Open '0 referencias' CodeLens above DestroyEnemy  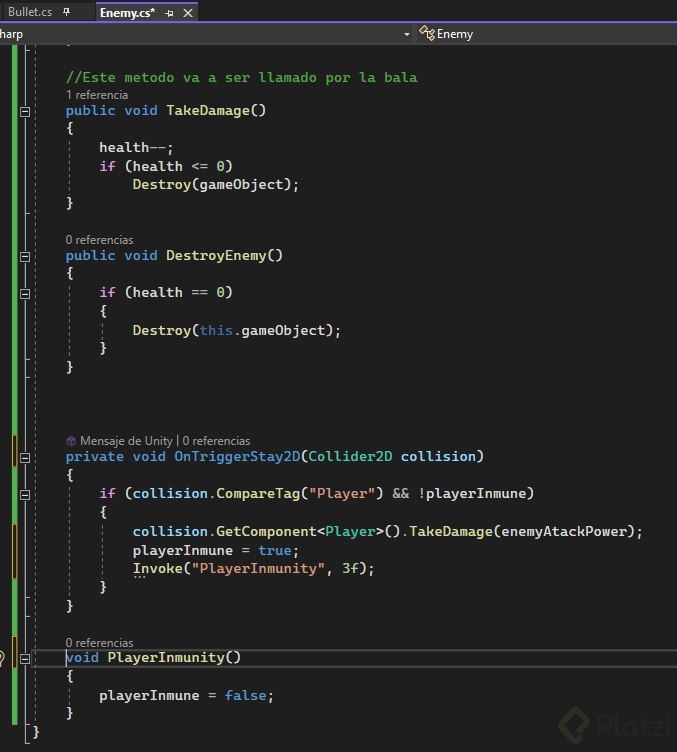tap(99, 240)
